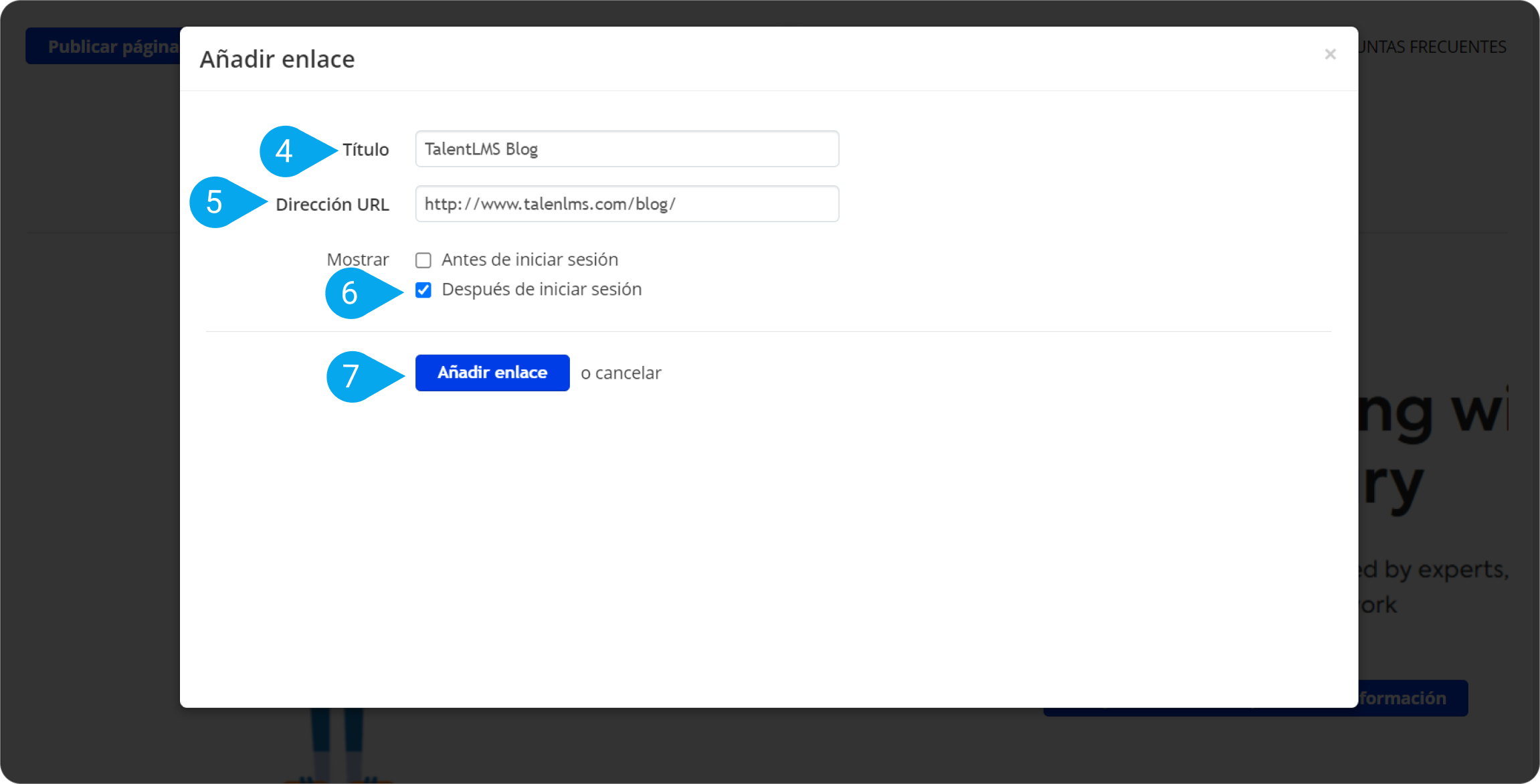Click the cancelar link
The image size is (1540, 784).
628,373
